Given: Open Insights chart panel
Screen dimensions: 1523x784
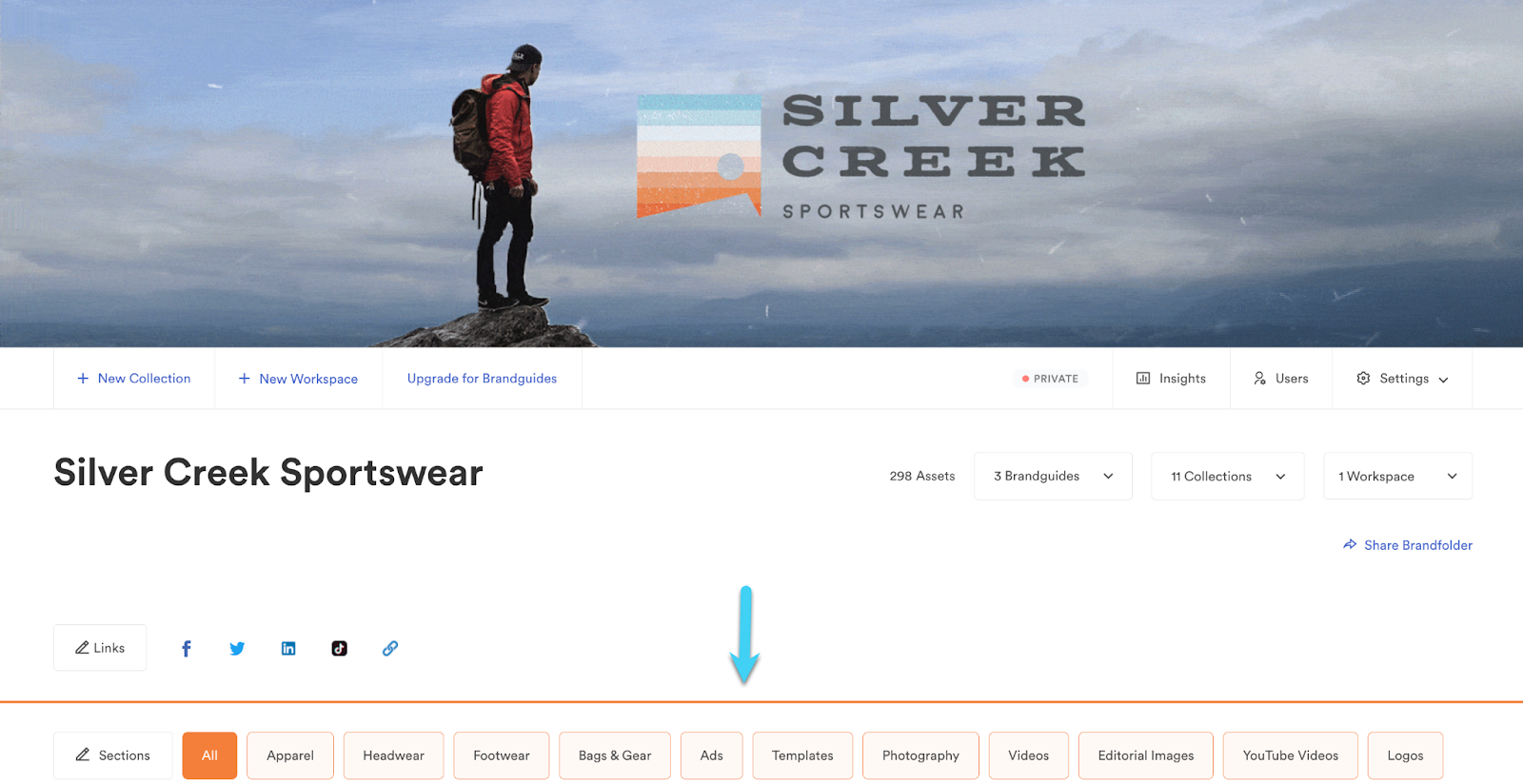Looking at the screenshot, I should 1171,379.
